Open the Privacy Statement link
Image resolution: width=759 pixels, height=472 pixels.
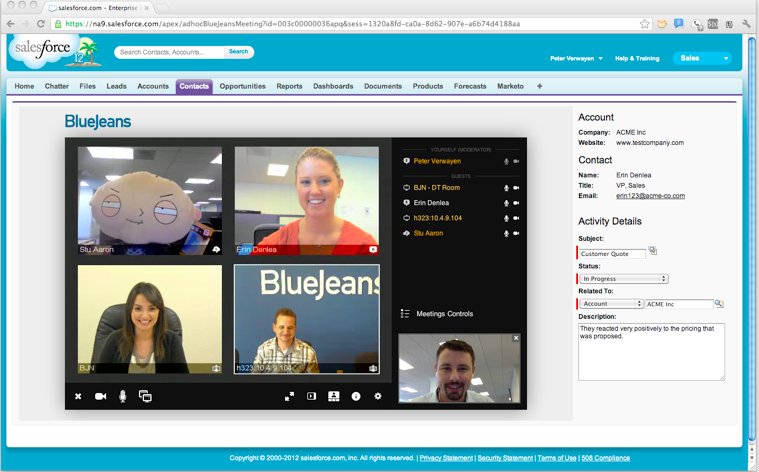(x=446, y=458)
